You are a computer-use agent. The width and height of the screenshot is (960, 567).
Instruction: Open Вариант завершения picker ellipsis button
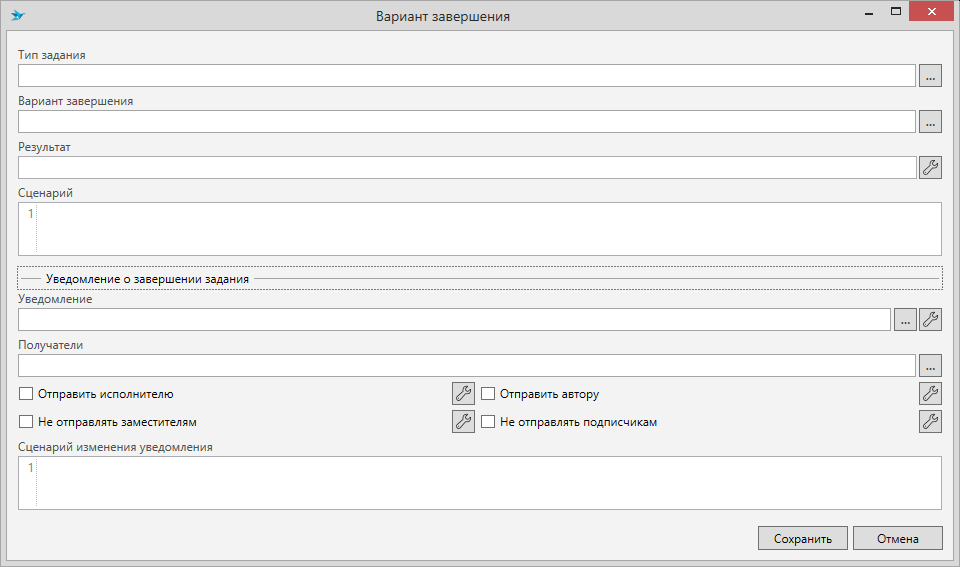[930, 121]
